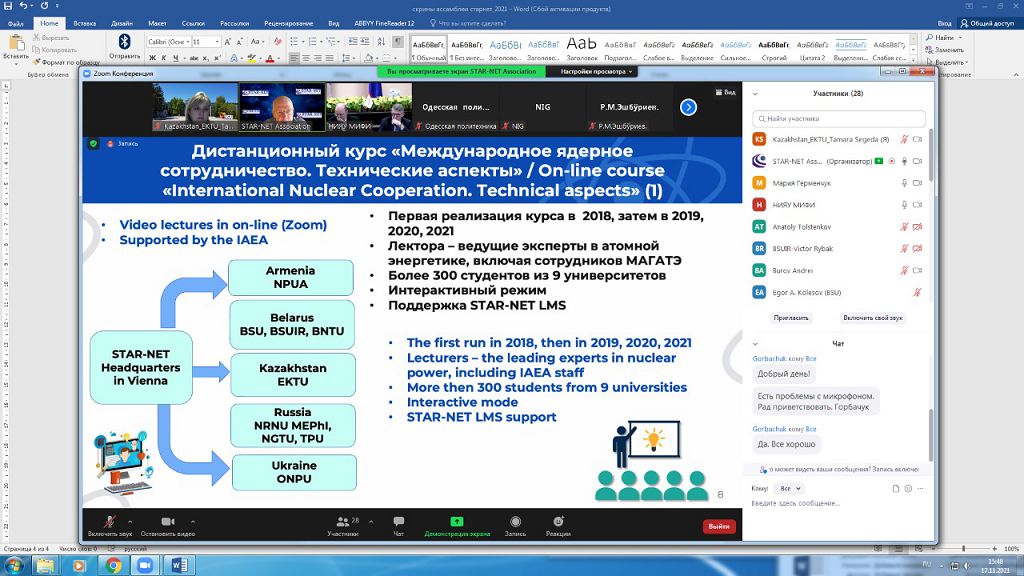Image resolution: width=1024 pixels, height=576 pixels.
Task: Open the File tab in Word
Action: [x=16, y=24]
